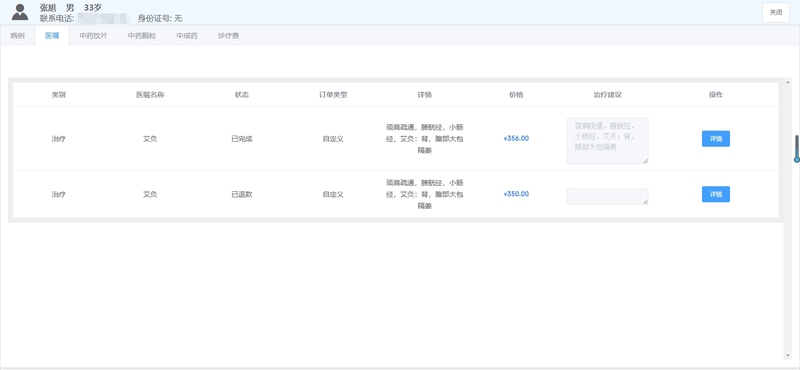Click the scrollbar up arrow
800x370 pixels.
pyautogui.click(x=788, y=82)
